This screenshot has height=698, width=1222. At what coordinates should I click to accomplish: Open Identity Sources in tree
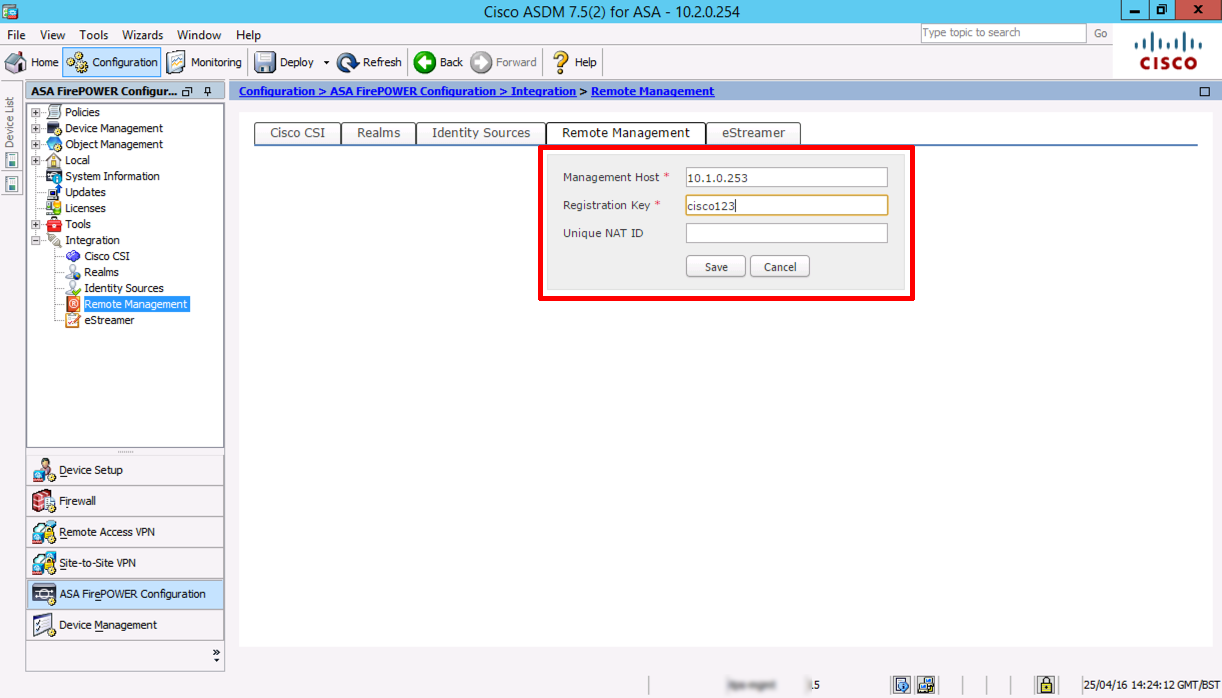(124, 288)
